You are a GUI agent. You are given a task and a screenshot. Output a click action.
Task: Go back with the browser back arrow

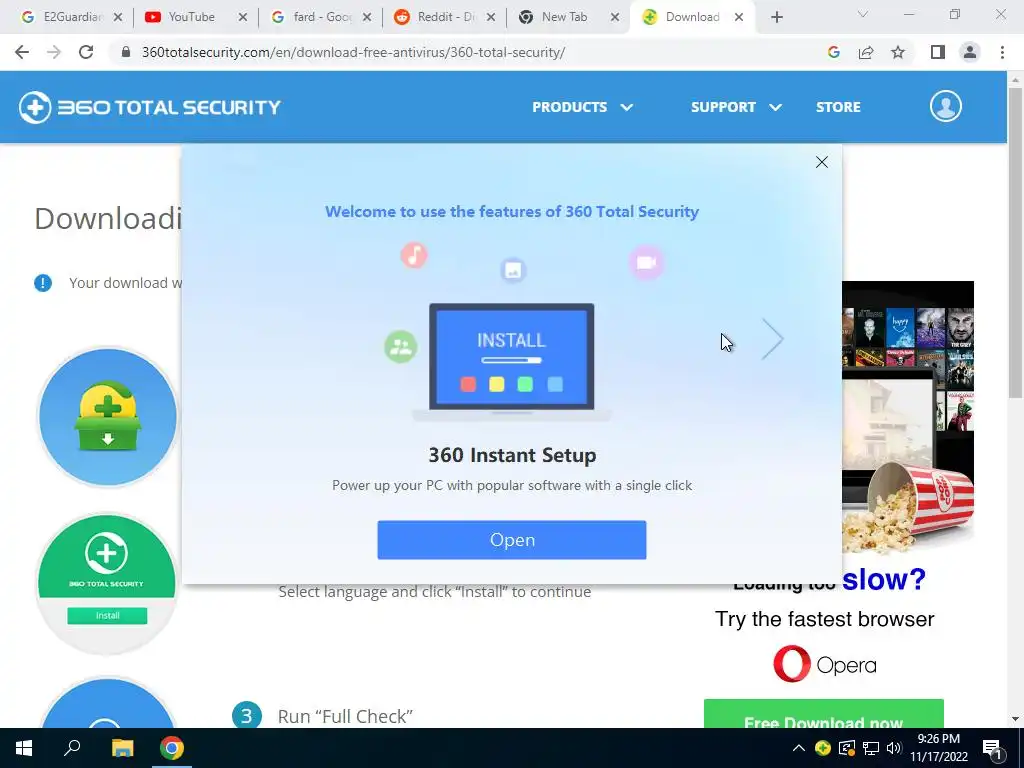pyautogui.click(x=22, y=52)
